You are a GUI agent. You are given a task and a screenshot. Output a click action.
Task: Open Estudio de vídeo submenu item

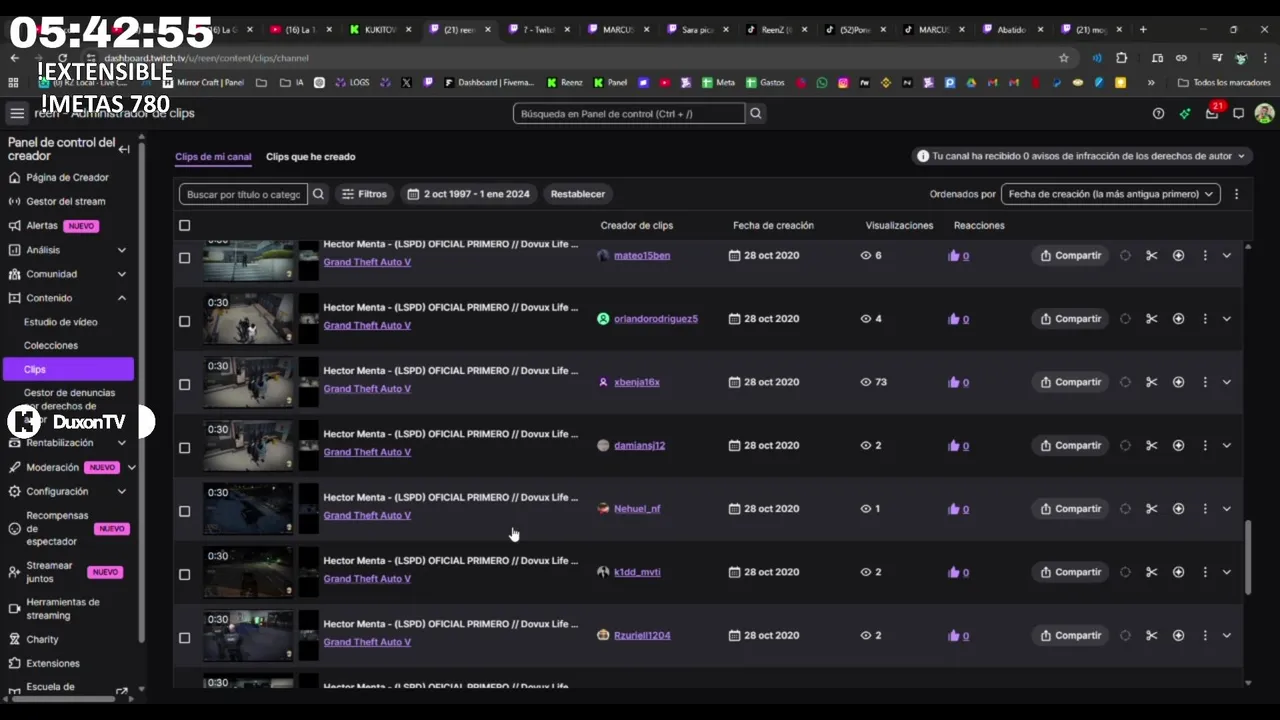[x=61, y=322]
